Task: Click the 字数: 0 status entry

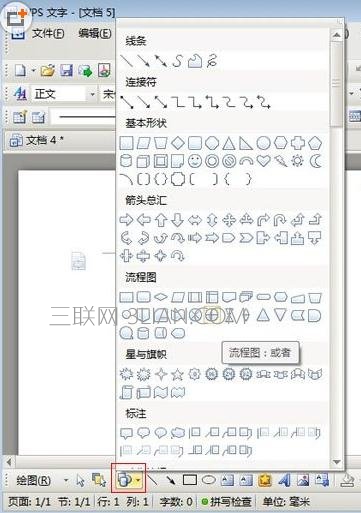Action: (x=176, y=501)
